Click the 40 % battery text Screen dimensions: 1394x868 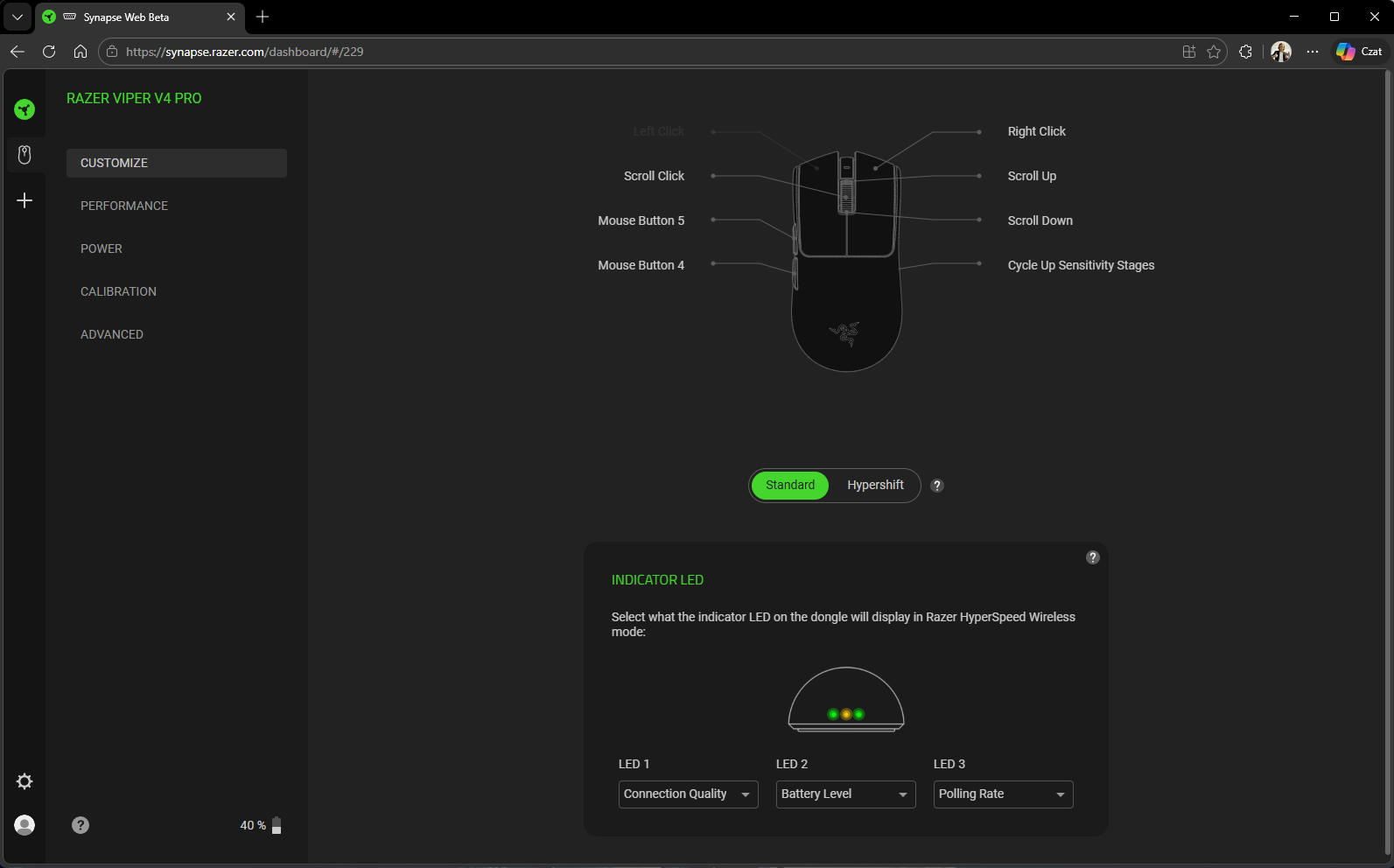pos(253,825)
